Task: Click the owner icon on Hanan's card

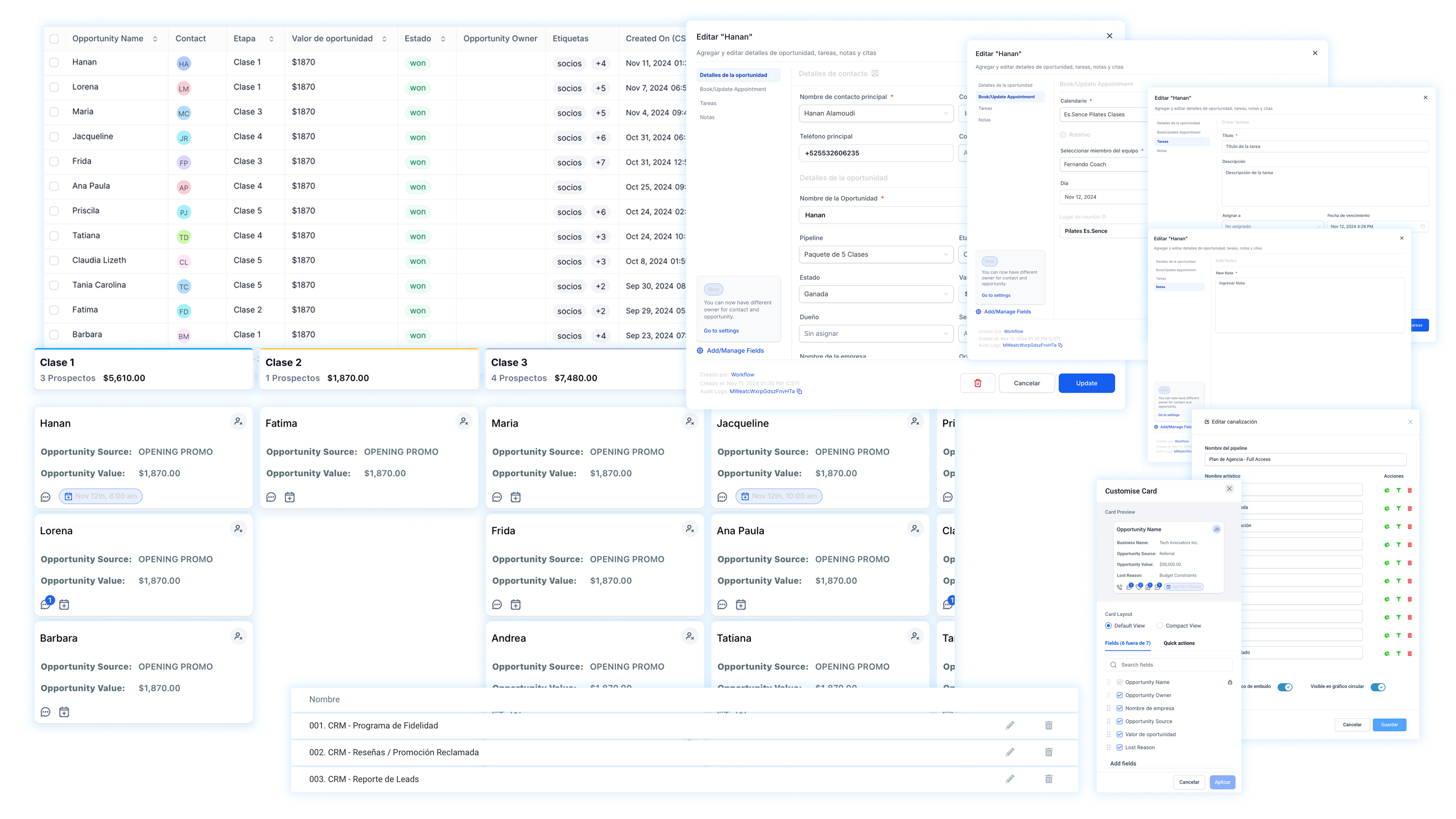Action: (238, 422)
